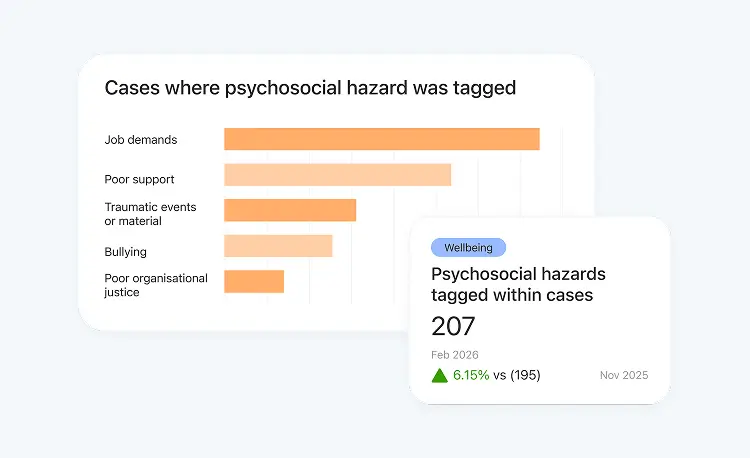750x458 pixels.
Task: Click the Job demands bar
Action: pyautogui.click(x=382, y=139)
